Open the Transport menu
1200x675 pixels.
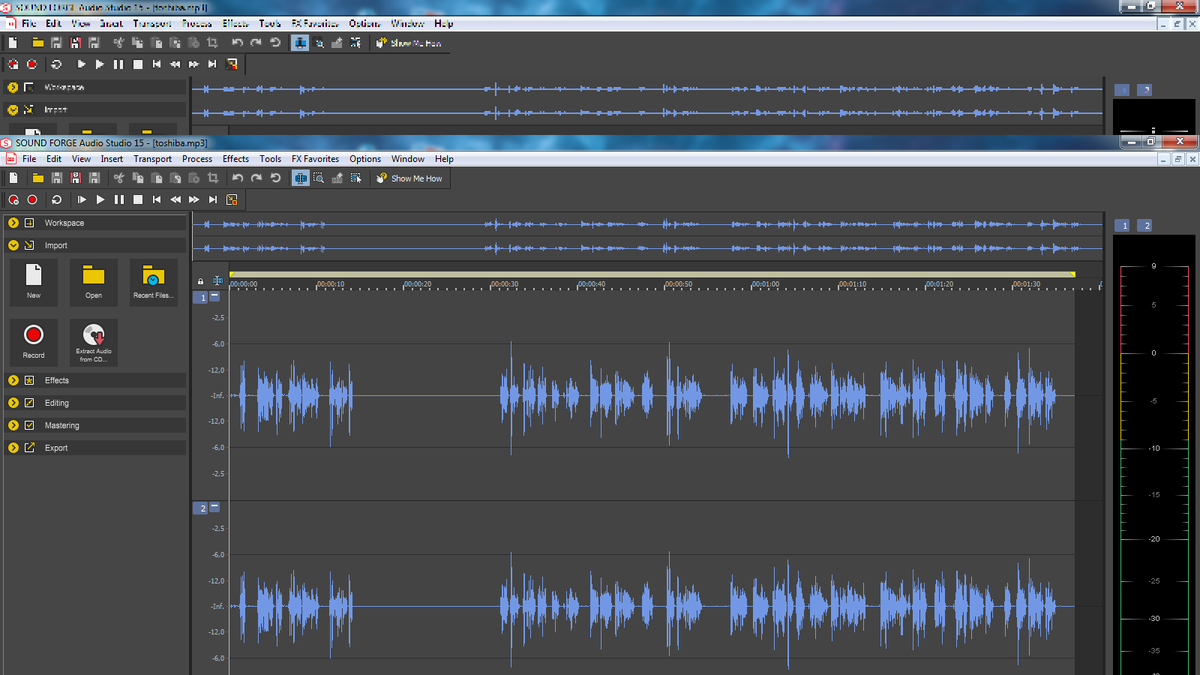coord(152,158)
